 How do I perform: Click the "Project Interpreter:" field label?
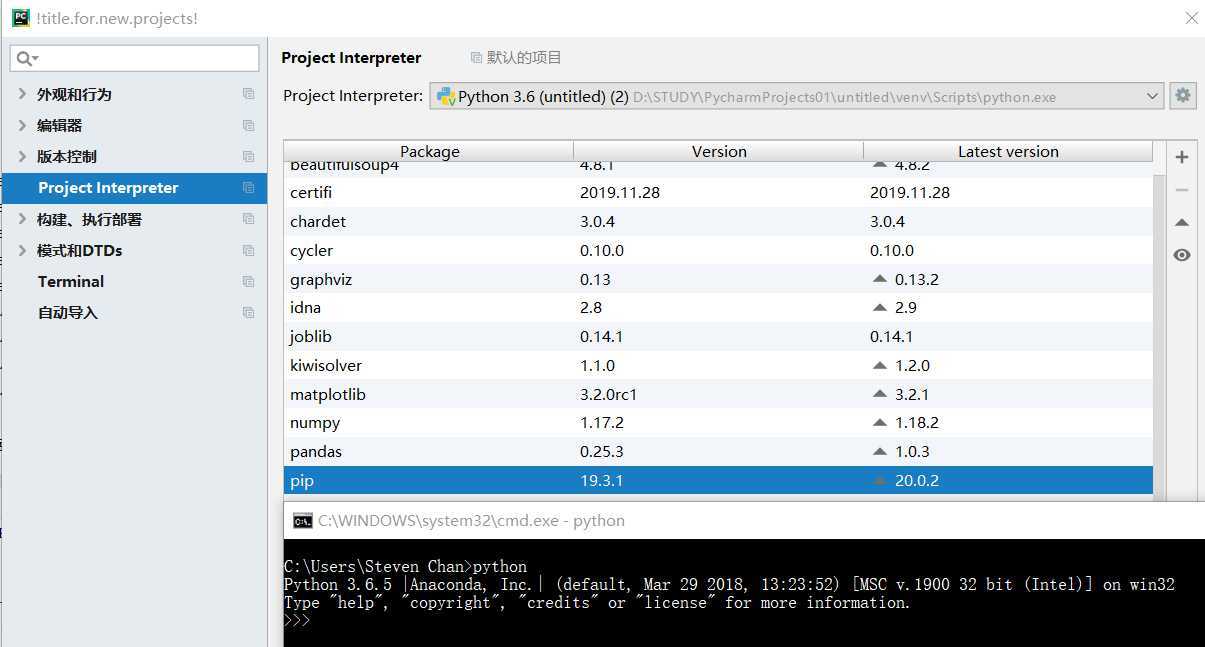point(353,96)
